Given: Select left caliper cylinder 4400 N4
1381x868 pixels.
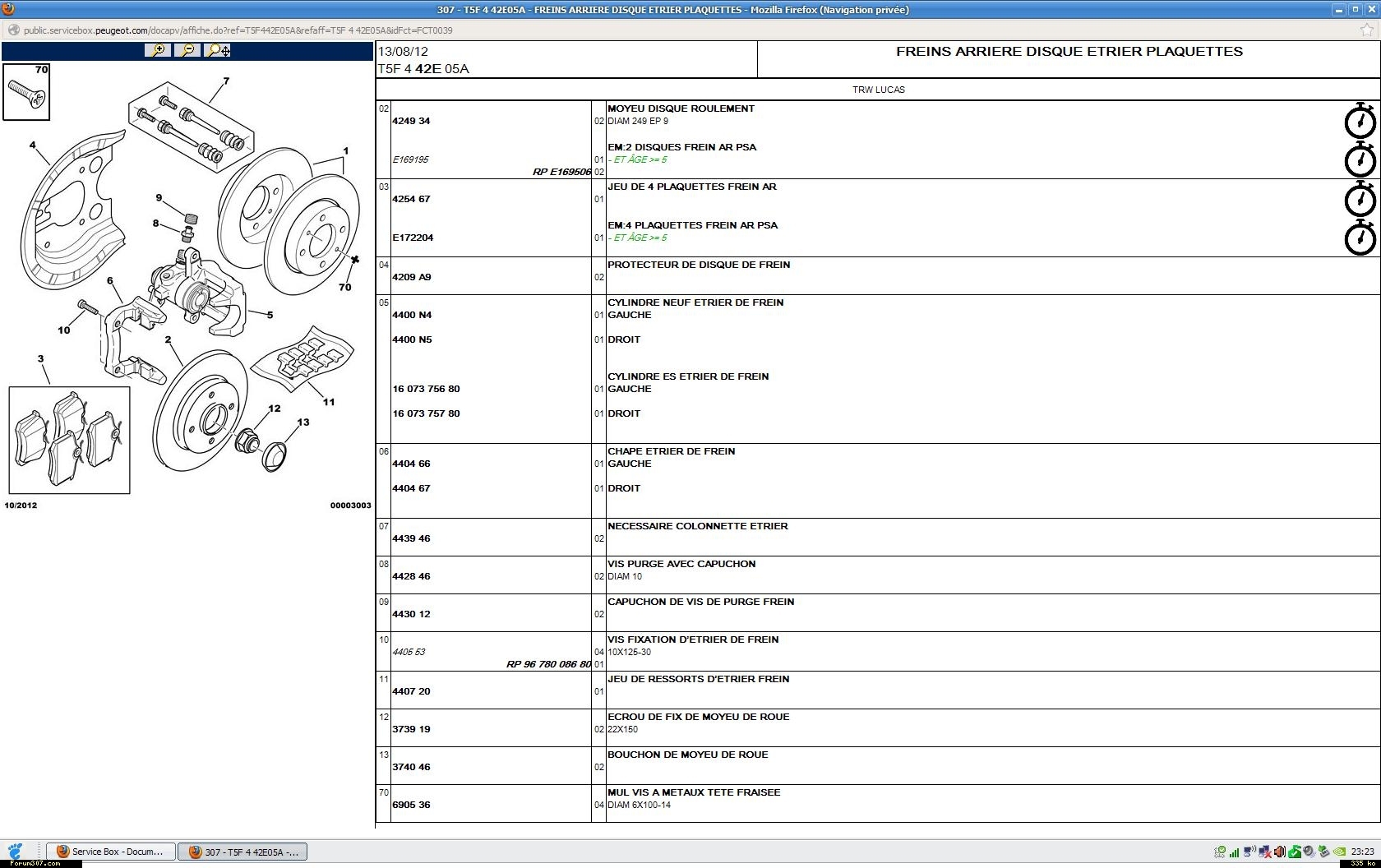Looking at the screenshot, I should tap(412, 315).
